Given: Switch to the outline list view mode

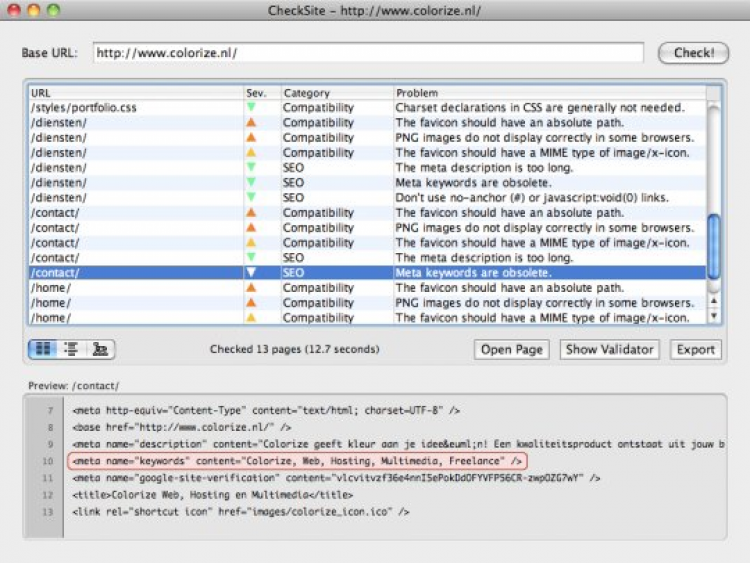Looking at the screenshot, I should click(71, 349).
